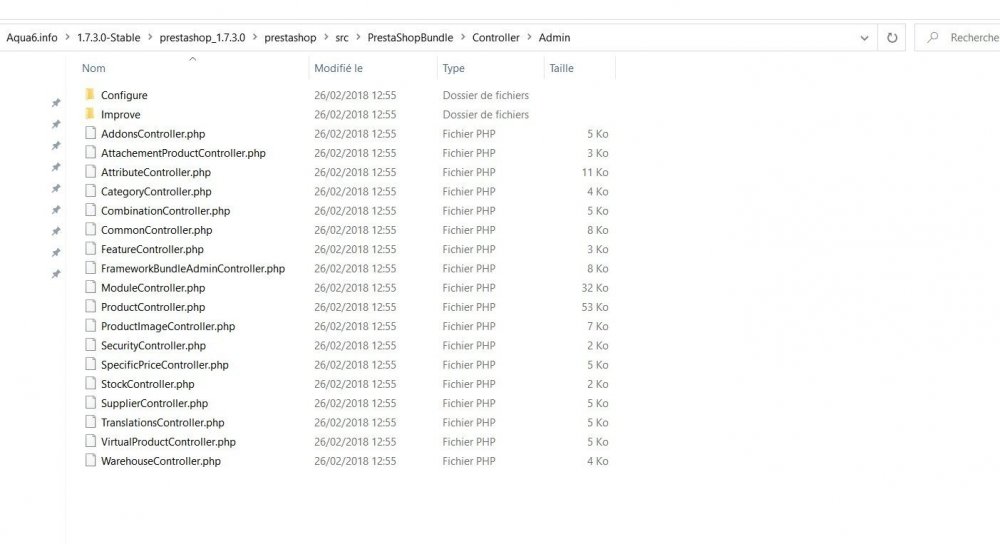Expand the chevron after 1.7.3.0-Stable breadcrumb

pos(150,38)
